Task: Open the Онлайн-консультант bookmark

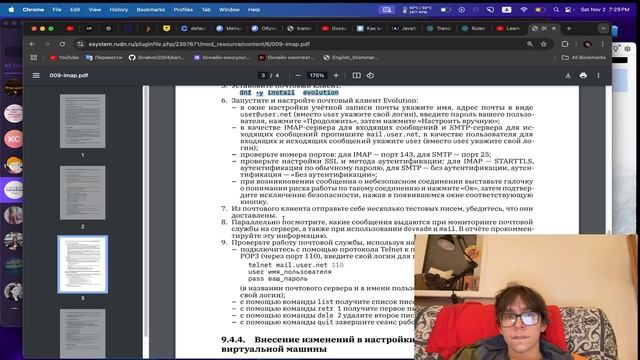Action: pyautogui.click(x=222, y=58)
